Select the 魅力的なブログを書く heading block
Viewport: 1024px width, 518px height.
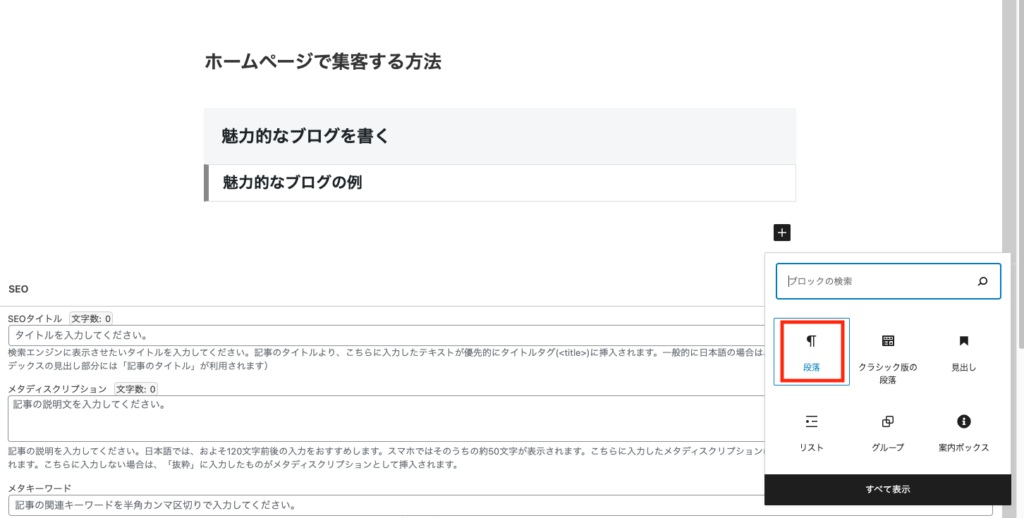coord(500,136)
